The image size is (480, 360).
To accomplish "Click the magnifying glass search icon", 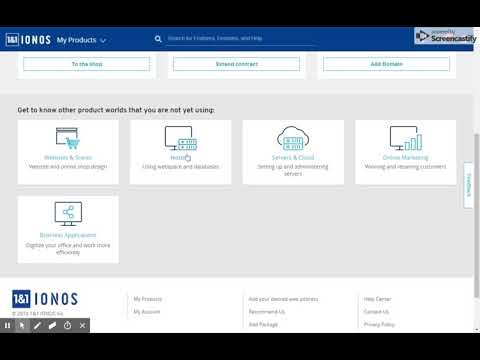I will pos(158,39).
